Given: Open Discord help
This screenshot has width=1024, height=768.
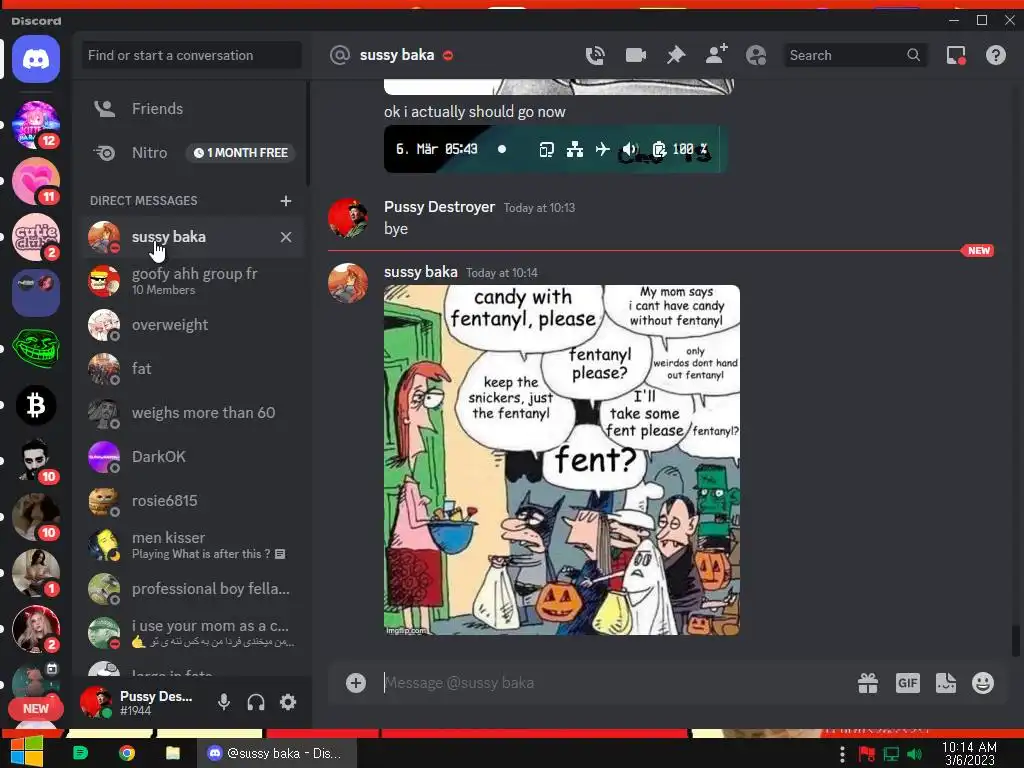Looking at the screenshot, I should coord(996,56).
